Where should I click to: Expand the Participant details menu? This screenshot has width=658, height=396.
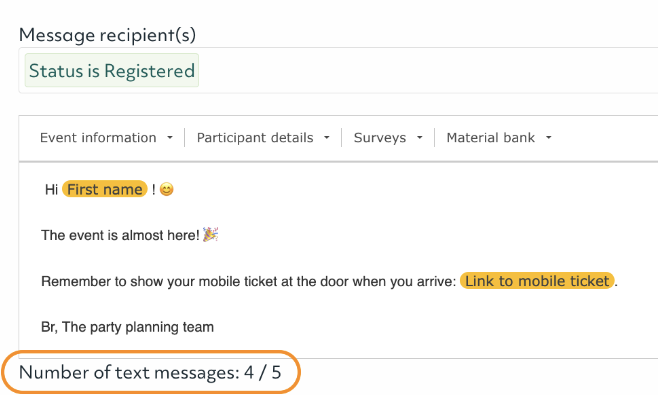(263, 138)
